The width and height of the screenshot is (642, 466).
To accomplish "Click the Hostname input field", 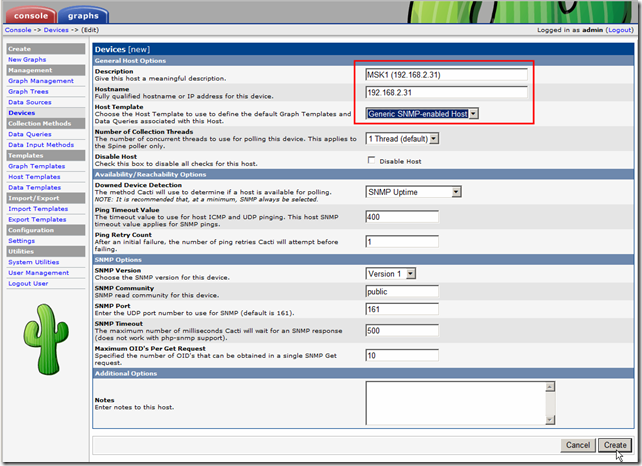I will point(446,92).
